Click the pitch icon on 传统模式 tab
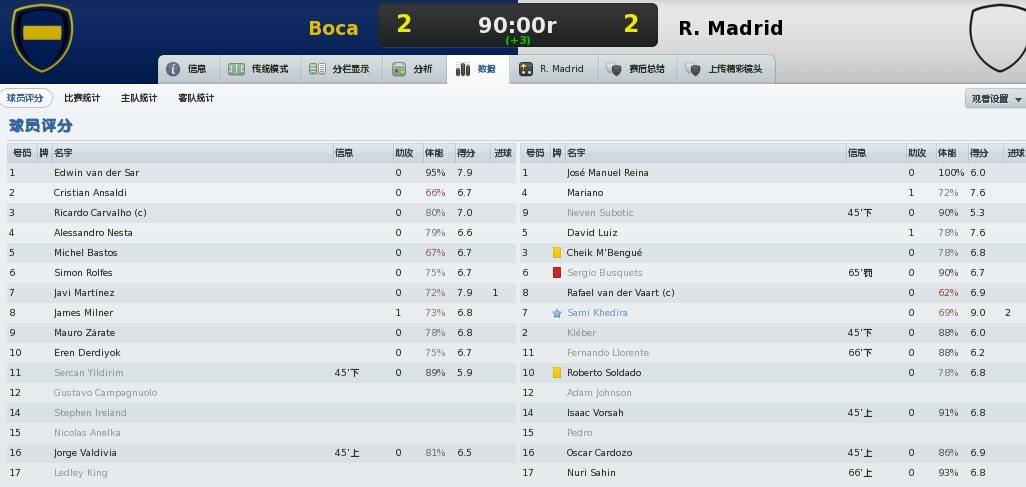 point(236,69)
